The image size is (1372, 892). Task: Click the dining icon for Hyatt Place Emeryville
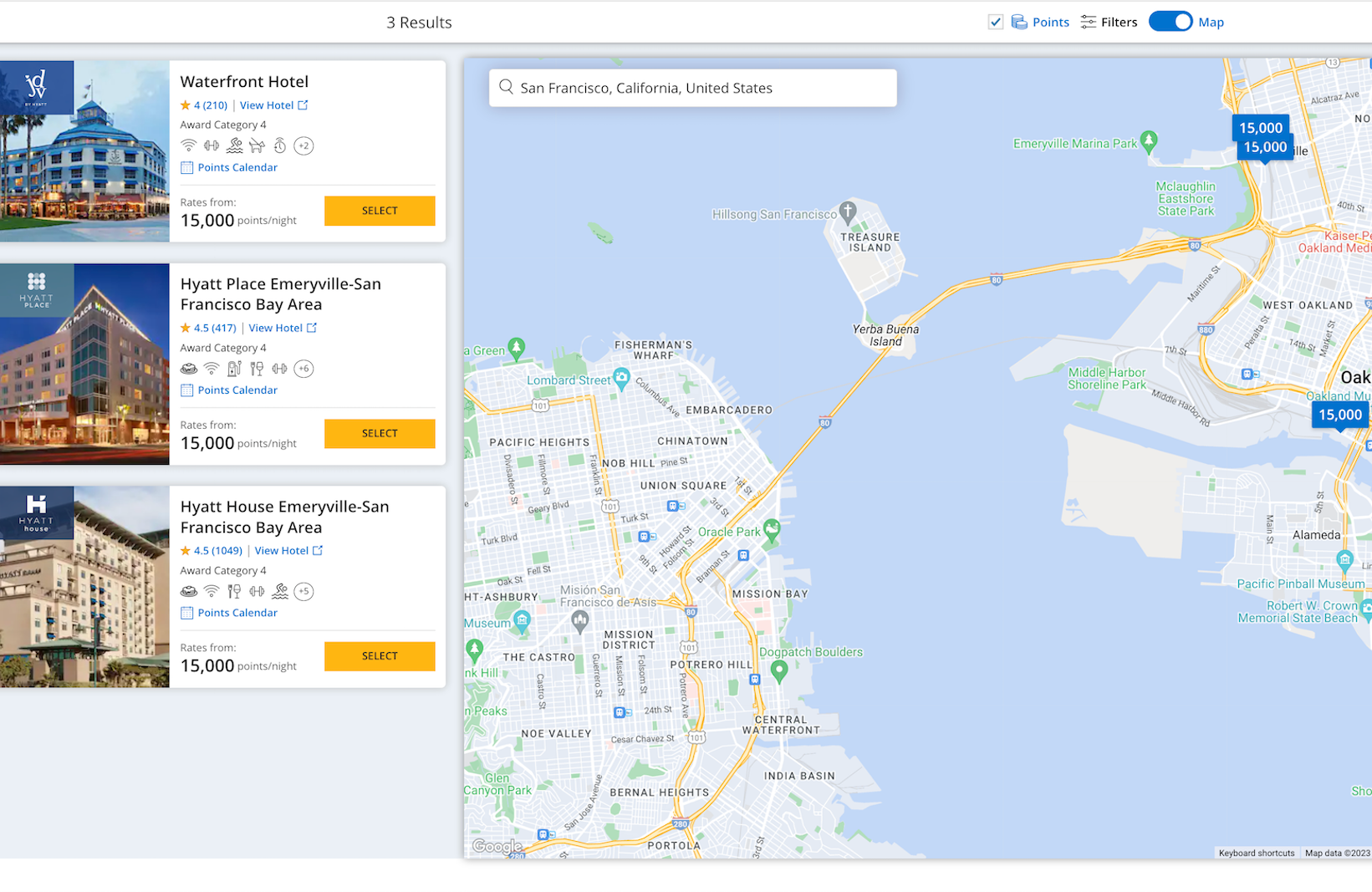point(257,369)
